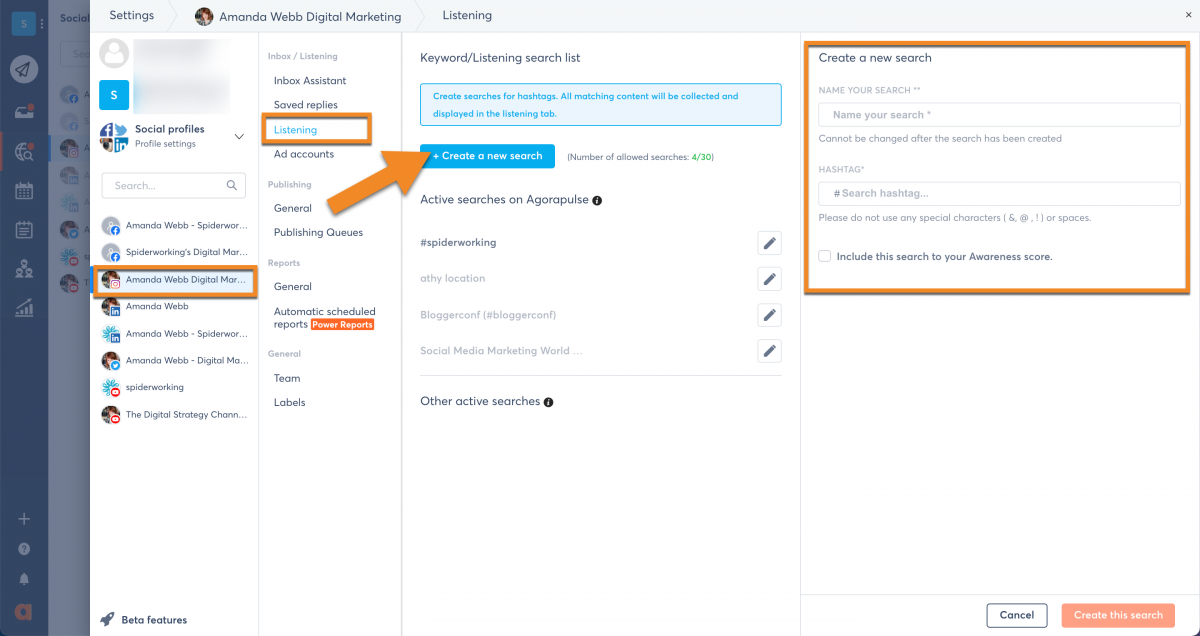Click the help question mark icon
1200x636 pixels.
point(25,549)
